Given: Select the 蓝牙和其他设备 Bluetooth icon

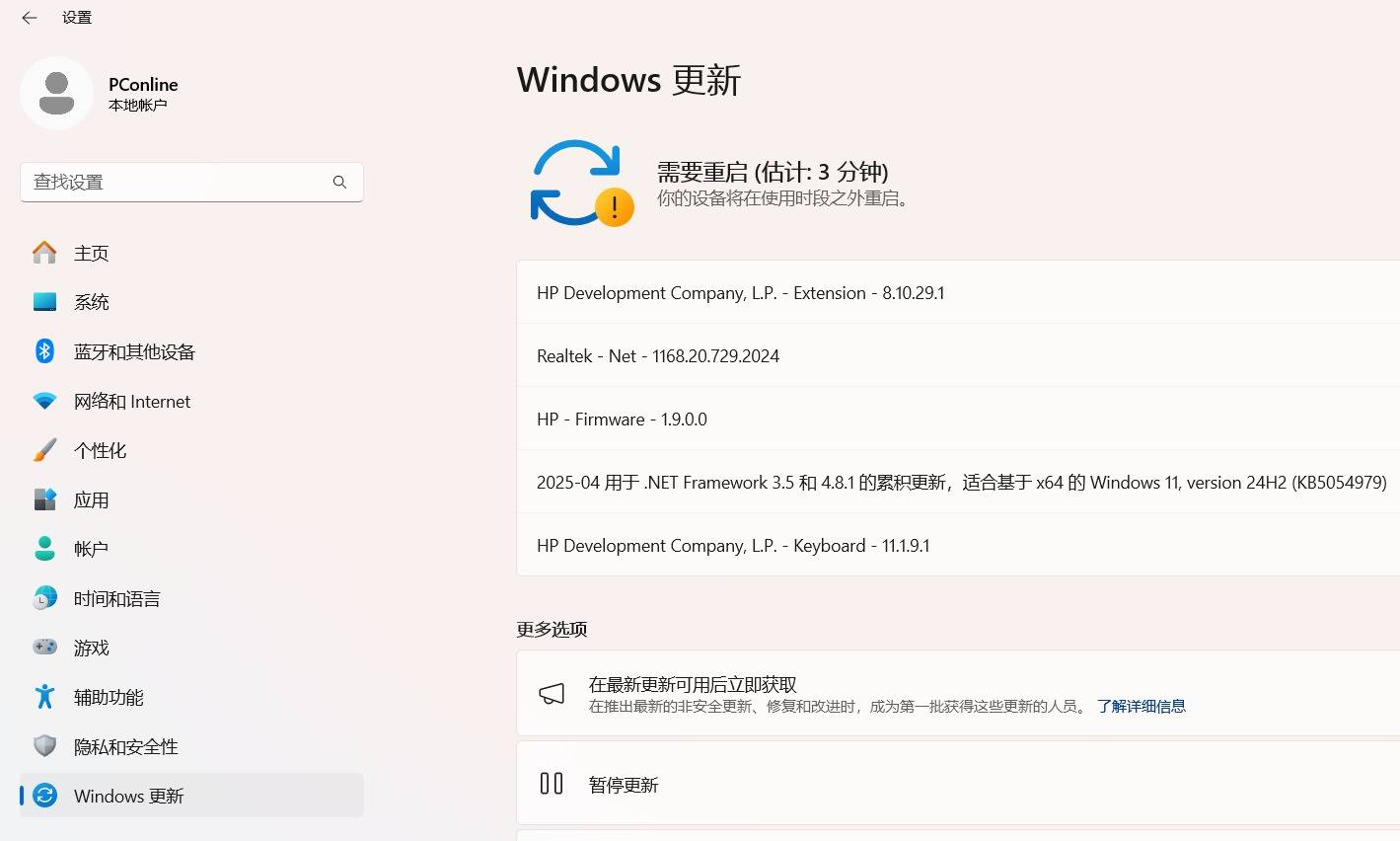Looking at the screenshot, I should 44,351.
